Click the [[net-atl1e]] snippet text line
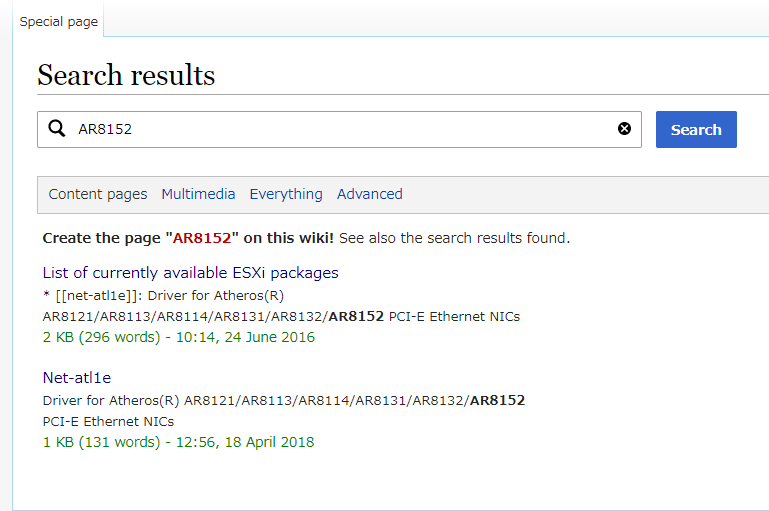 [163, 296]
